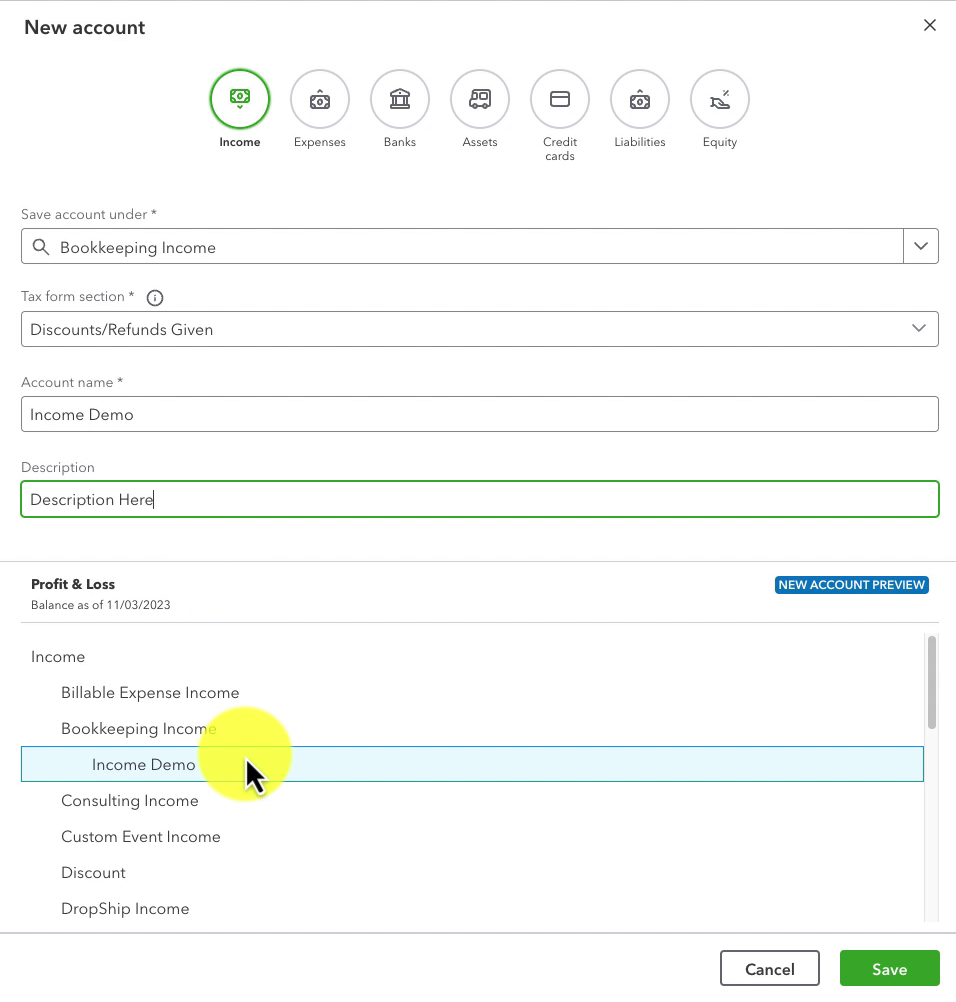Select the highlighted Income Demo preview row

pos(472,764)
